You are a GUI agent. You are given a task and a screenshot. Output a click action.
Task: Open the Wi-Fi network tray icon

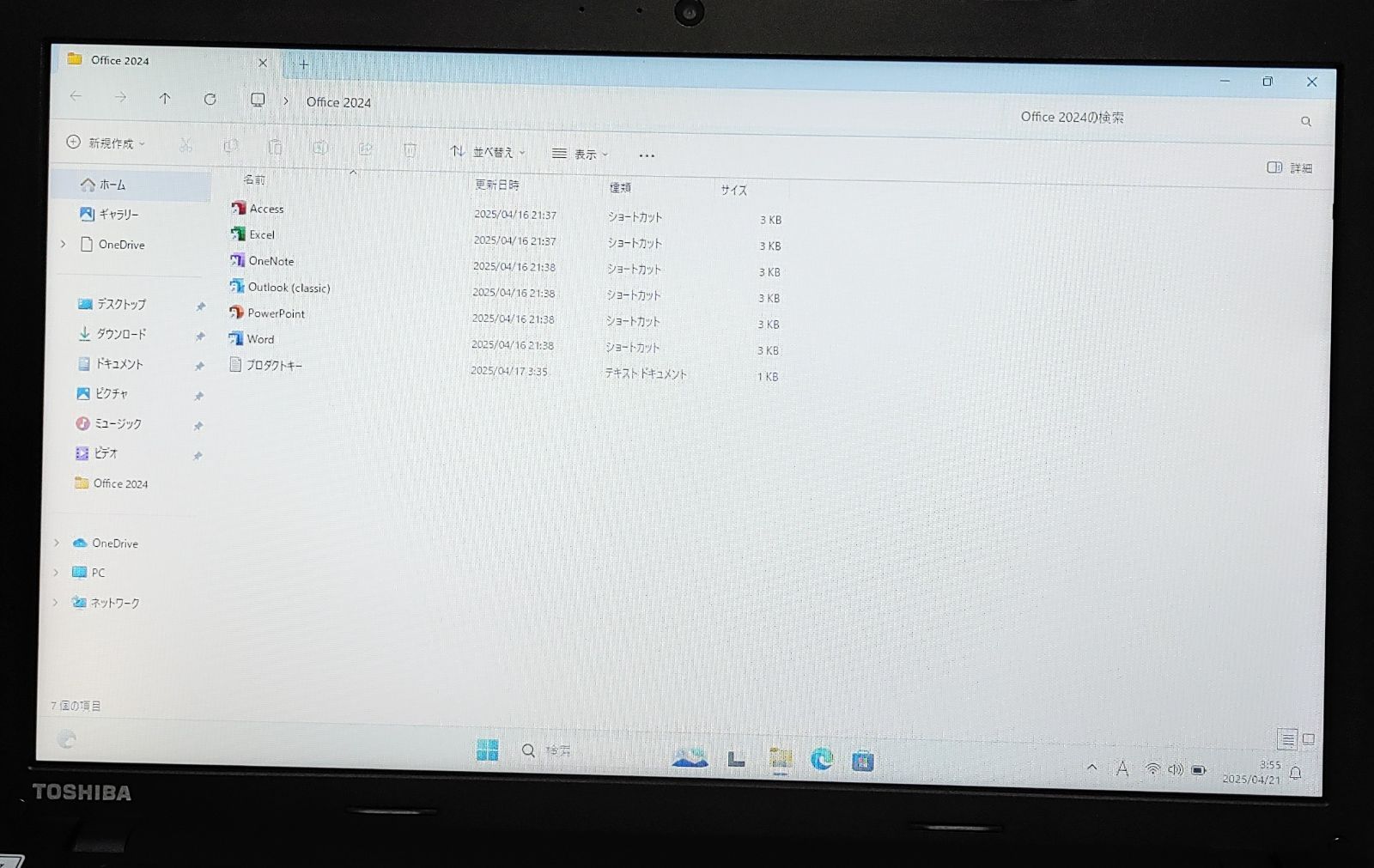1152,769
